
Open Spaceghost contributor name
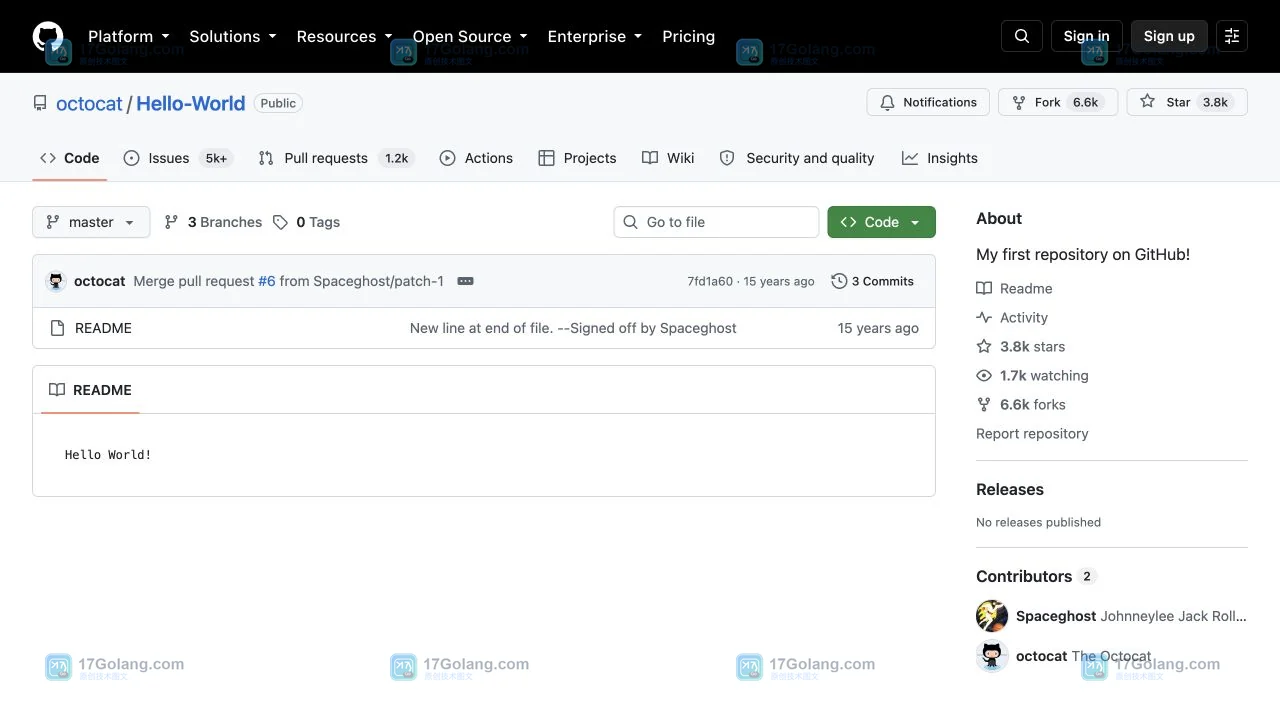coord(1056,616)
